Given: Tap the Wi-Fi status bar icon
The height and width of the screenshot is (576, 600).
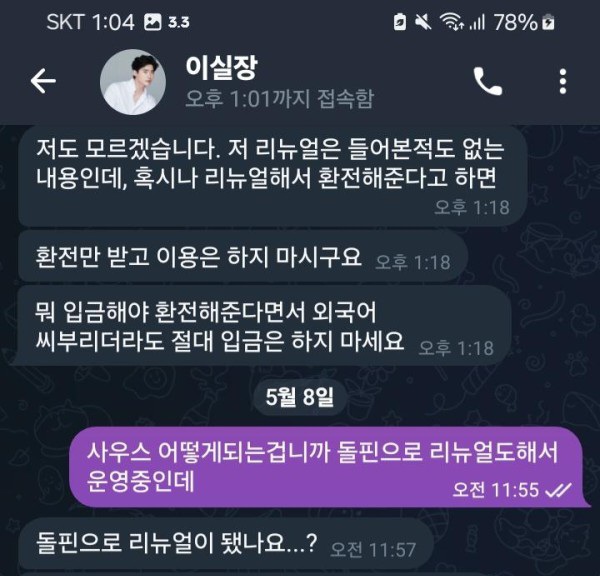Looking at the screenshot, I should [x=452, y=22].
